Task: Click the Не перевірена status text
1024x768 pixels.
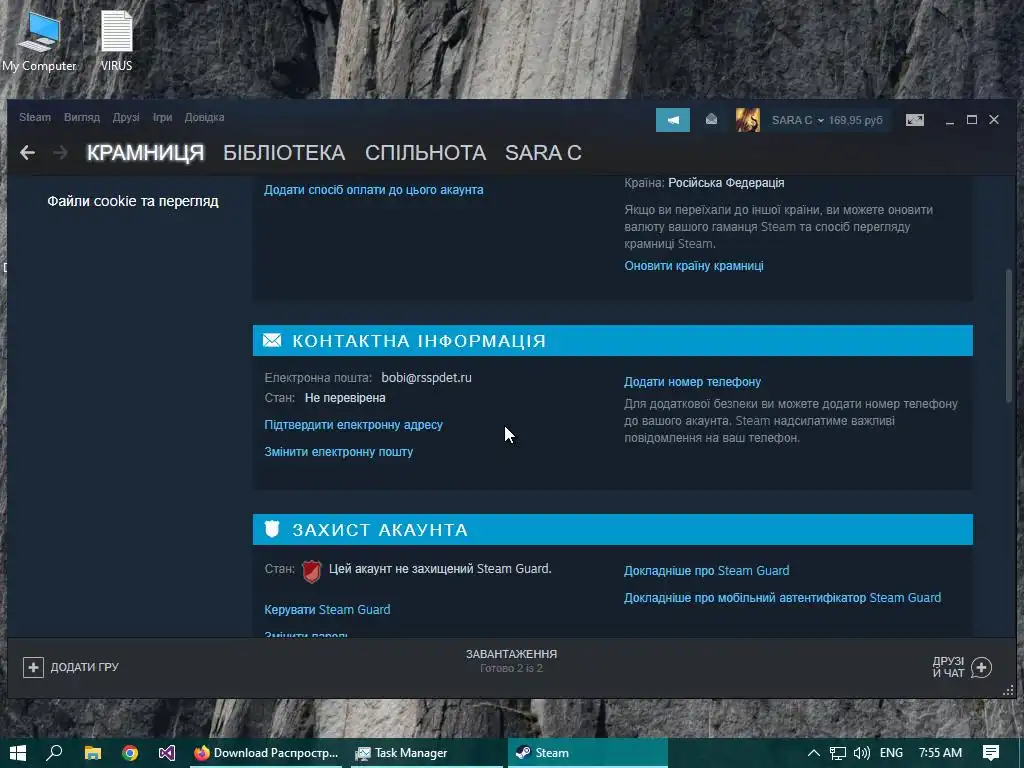Action: 345,398
